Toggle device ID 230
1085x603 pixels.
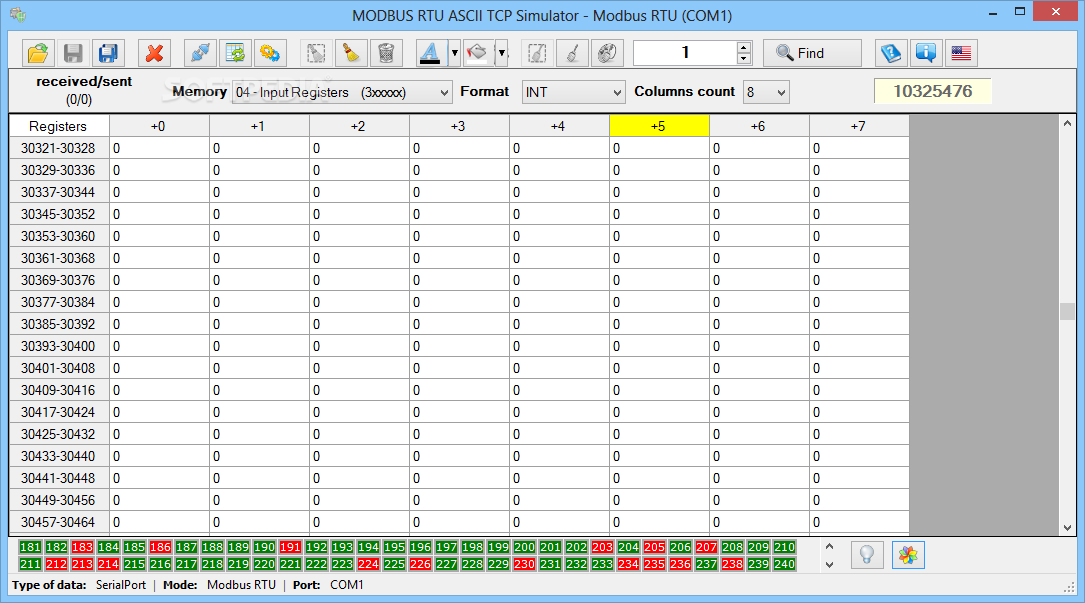coord(525,564)
